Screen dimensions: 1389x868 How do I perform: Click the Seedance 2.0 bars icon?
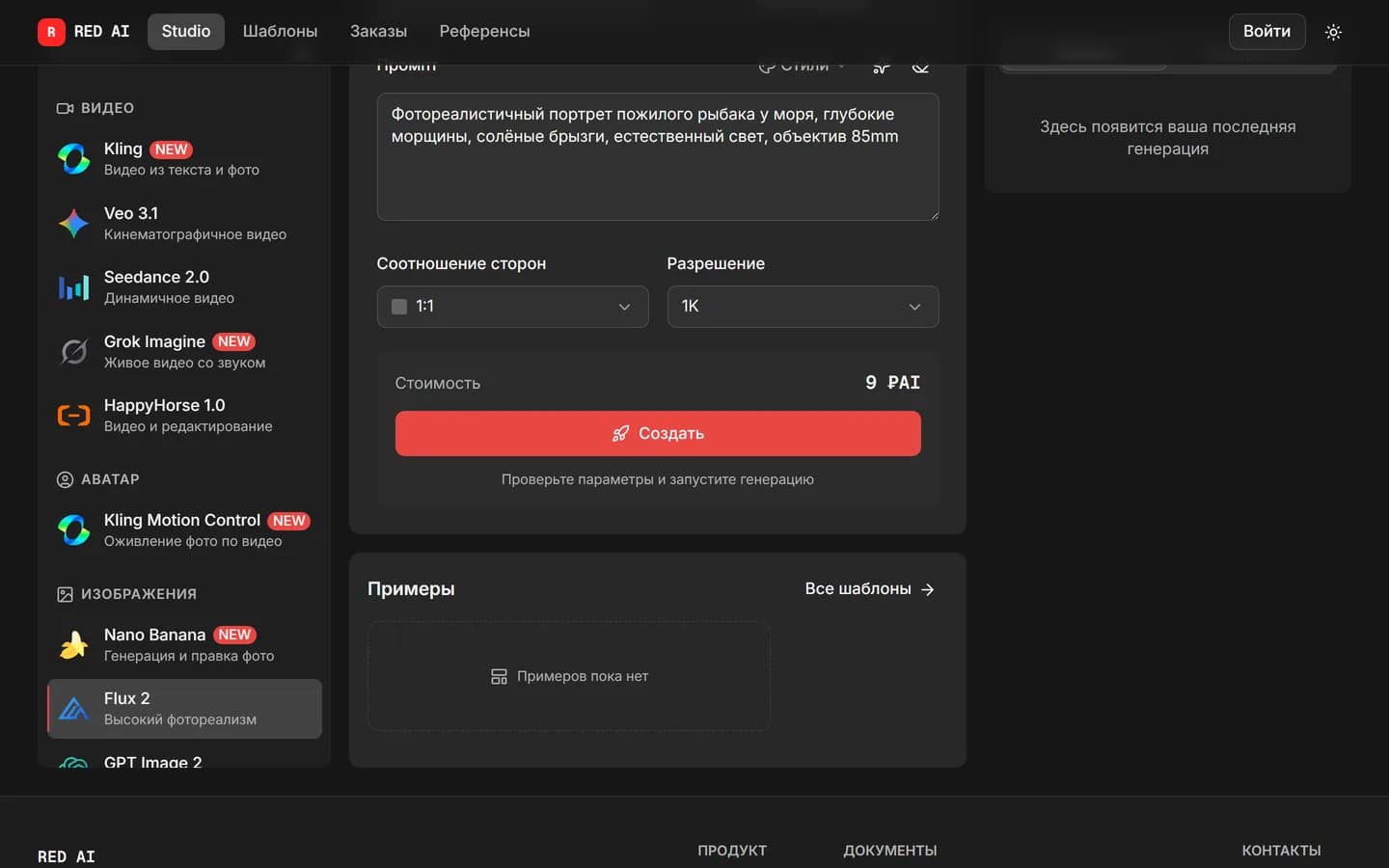coord(73,286)
